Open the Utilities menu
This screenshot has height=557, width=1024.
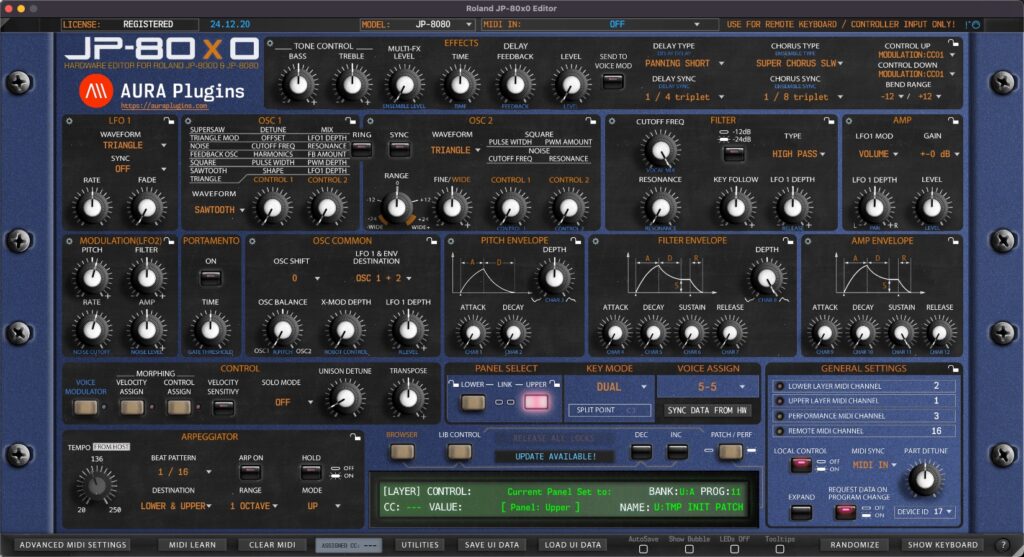[x=420, y=545]
